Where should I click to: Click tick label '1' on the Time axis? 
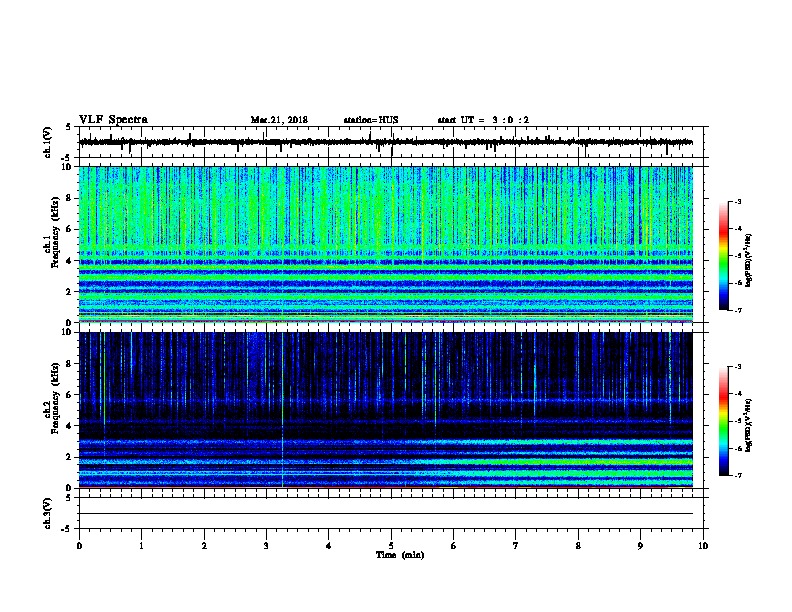coord(141,546)
